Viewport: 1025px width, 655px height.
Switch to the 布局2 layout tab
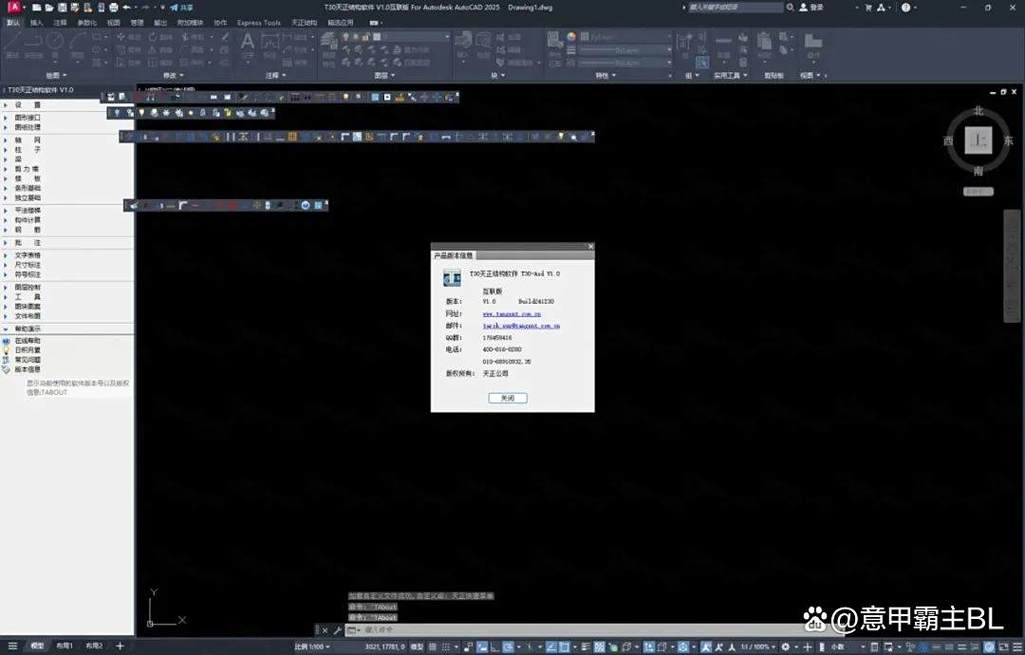tap(94, 646)
